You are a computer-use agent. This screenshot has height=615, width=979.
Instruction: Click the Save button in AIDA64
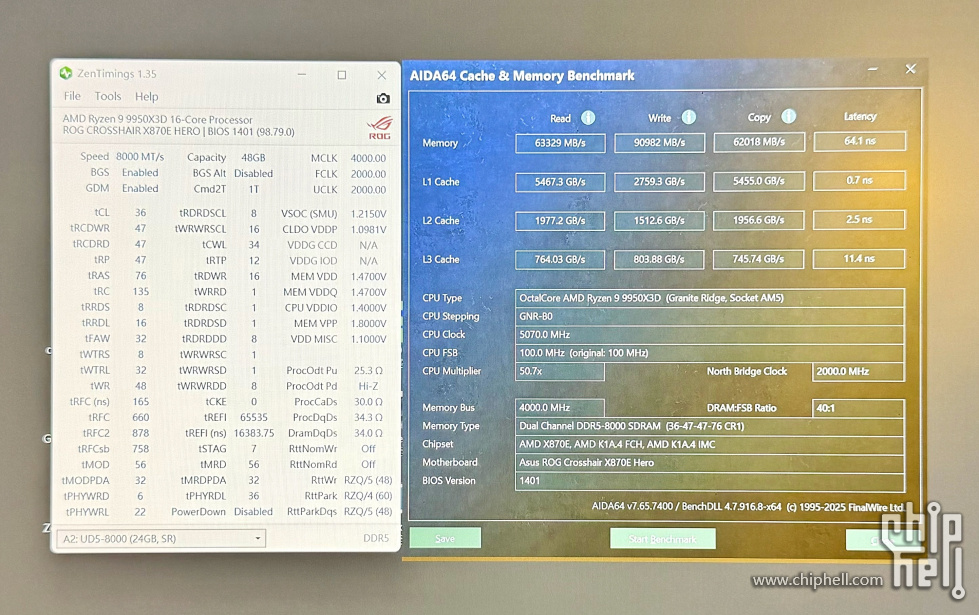pos(445,538)
